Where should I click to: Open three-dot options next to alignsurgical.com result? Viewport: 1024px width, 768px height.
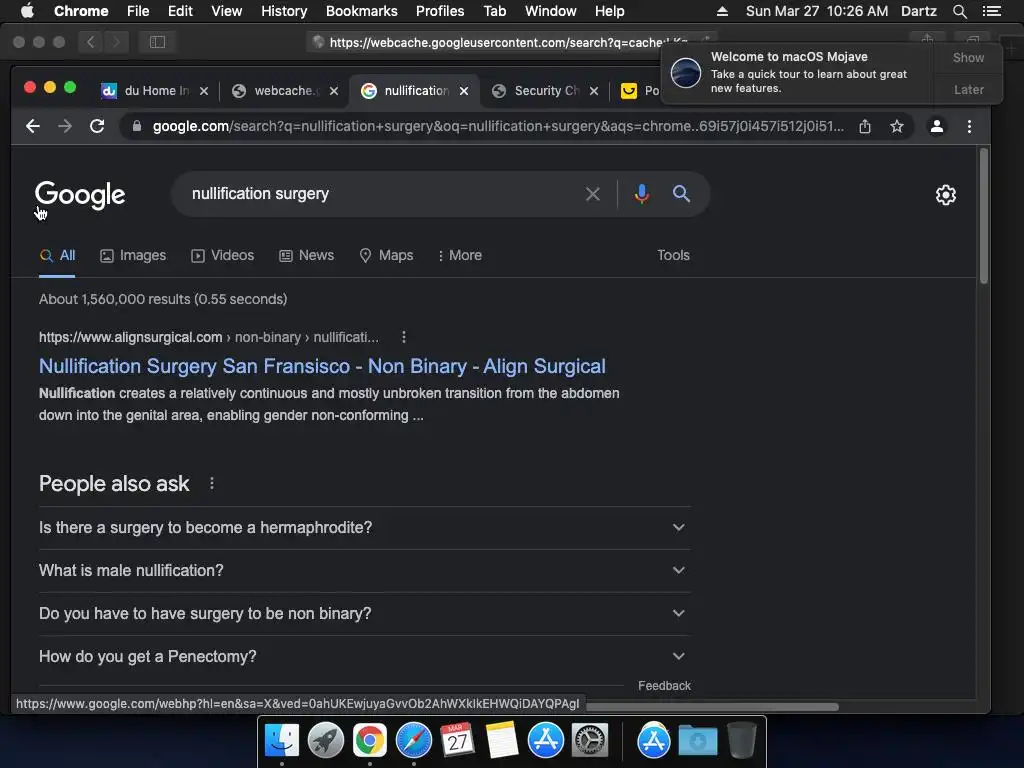404,337
